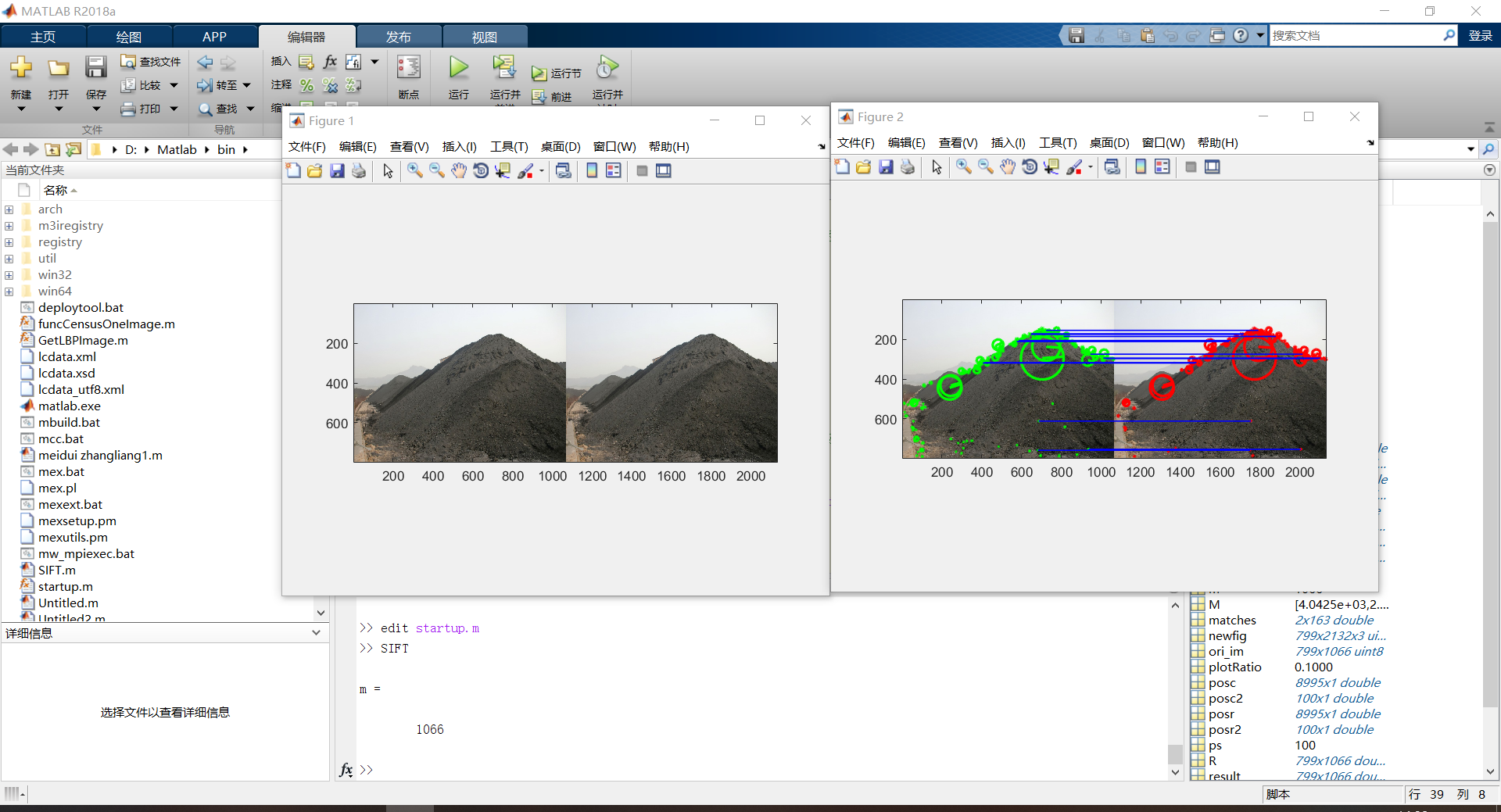The width and height of the screenshot is (1501, 812).
Task: Insert a legend in Figure 2
Action: click(1162, 166)
